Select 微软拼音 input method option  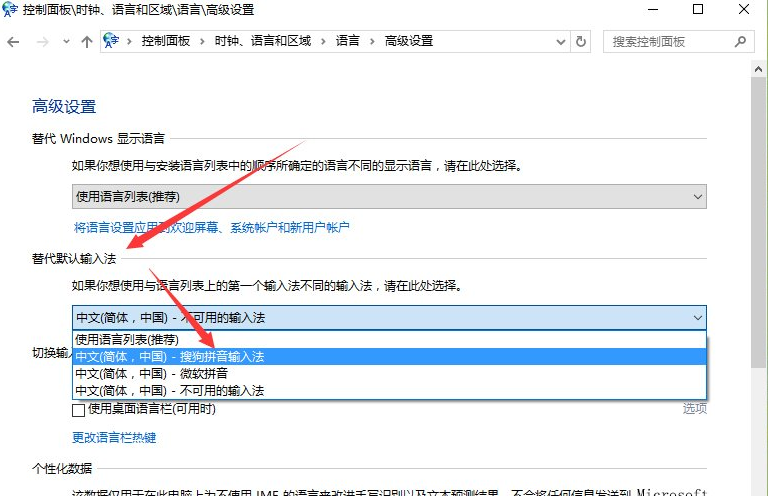tap(151, 373)
